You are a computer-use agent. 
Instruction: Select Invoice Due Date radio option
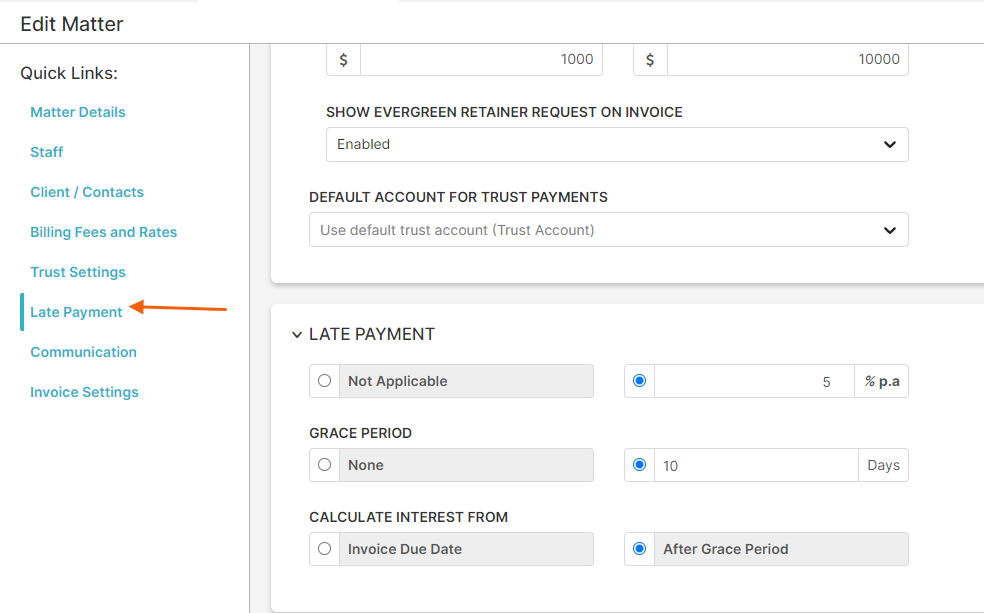coord(324,549)
